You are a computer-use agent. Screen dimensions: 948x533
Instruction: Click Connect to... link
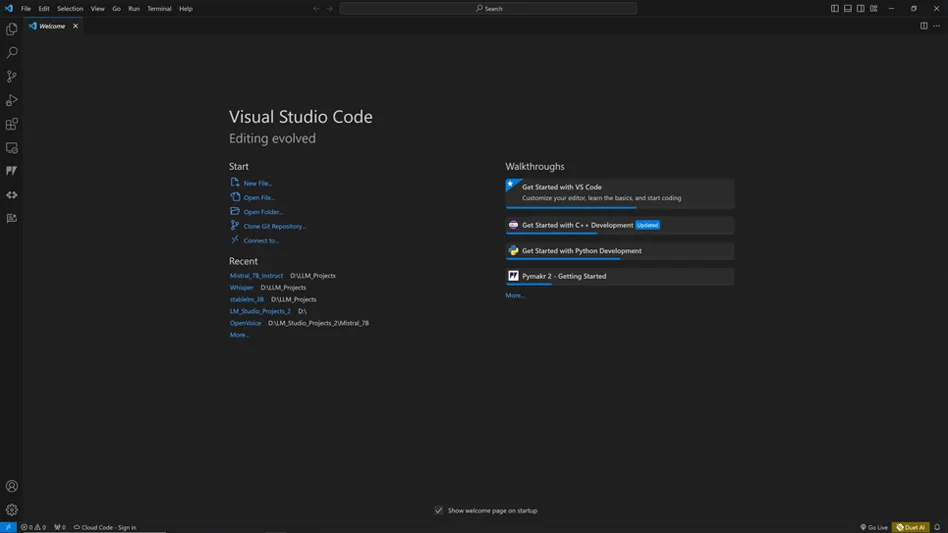[261, 241]
